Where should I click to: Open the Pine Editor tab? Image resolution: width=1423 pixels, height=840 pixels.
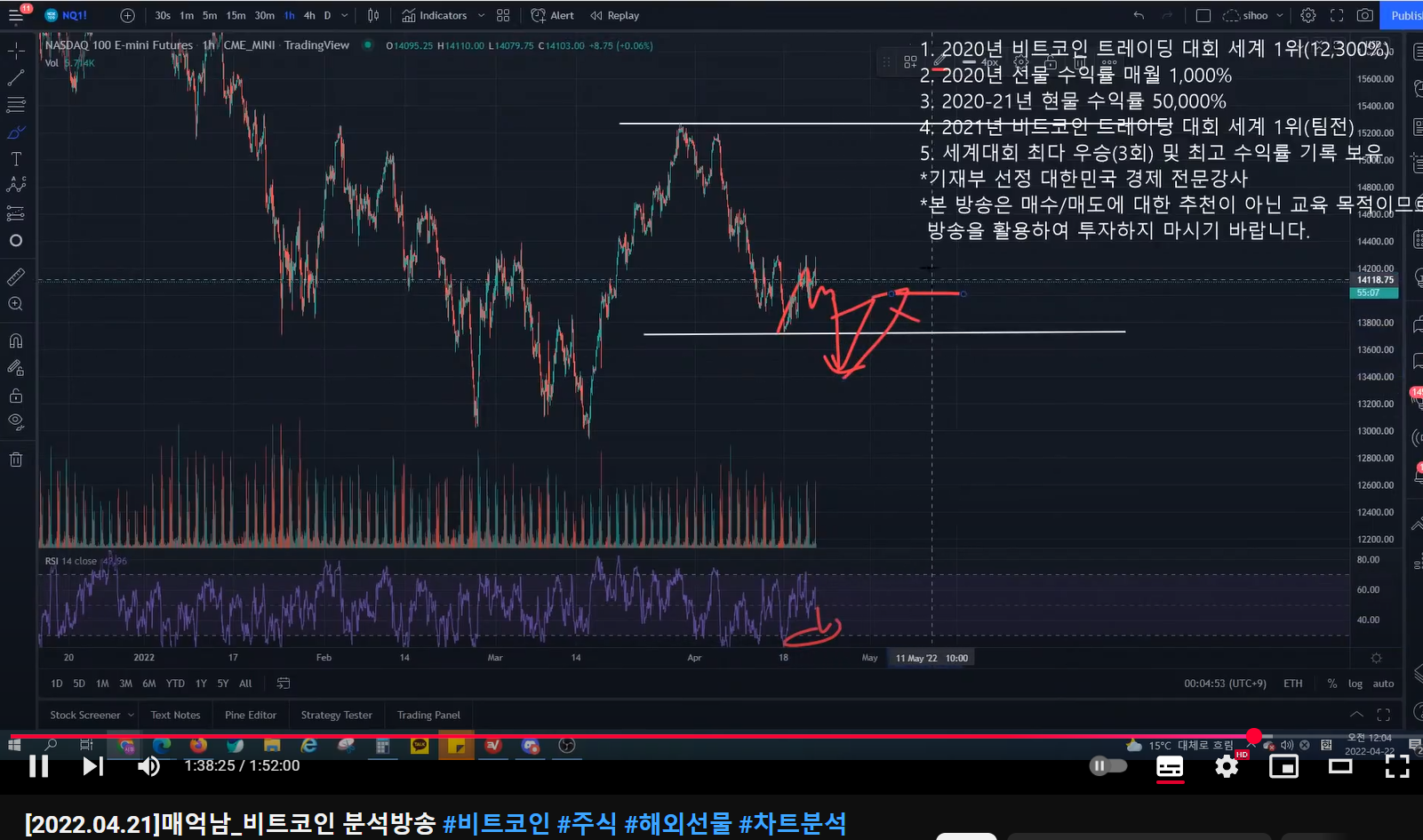click(x=251, y=715)
